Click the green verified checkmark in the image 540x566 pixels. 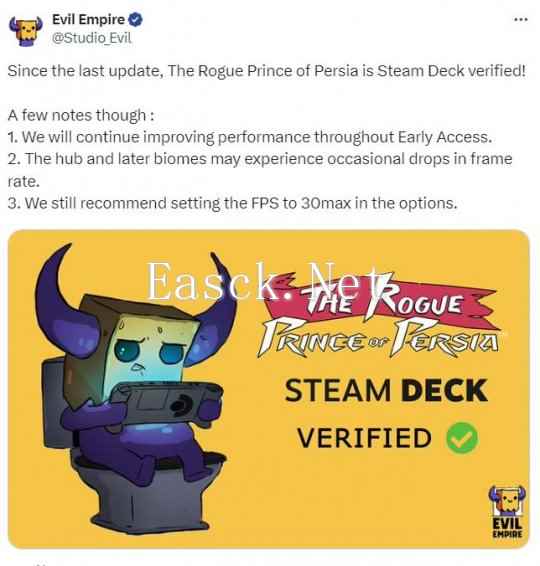tap(462, 438)
